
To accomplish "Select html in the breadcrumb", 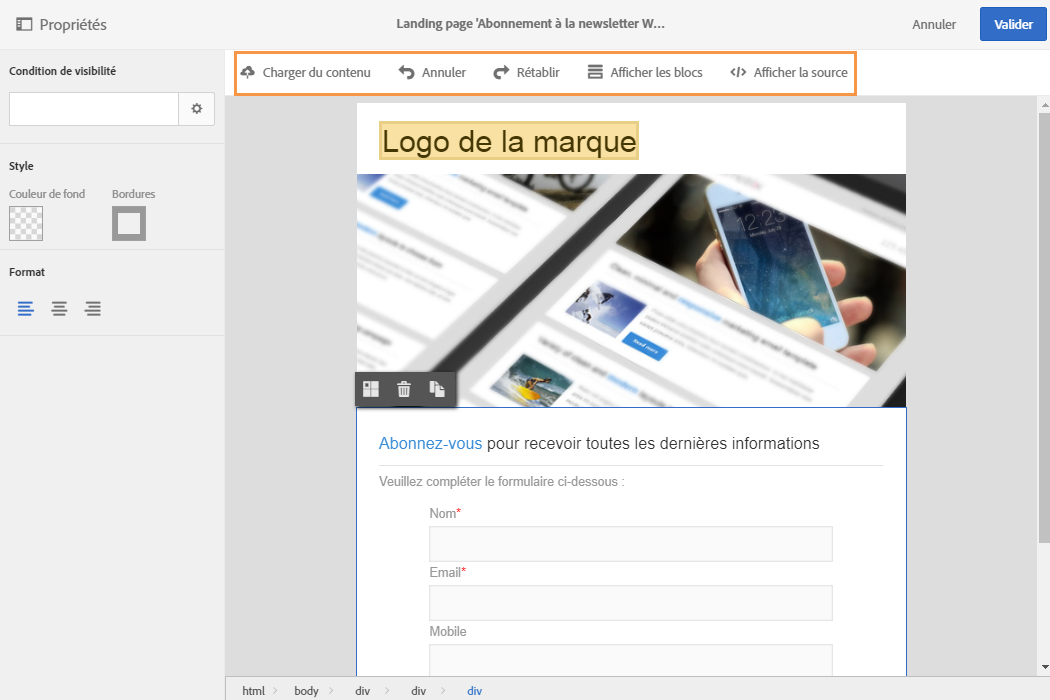I will [x=253, y=691].
